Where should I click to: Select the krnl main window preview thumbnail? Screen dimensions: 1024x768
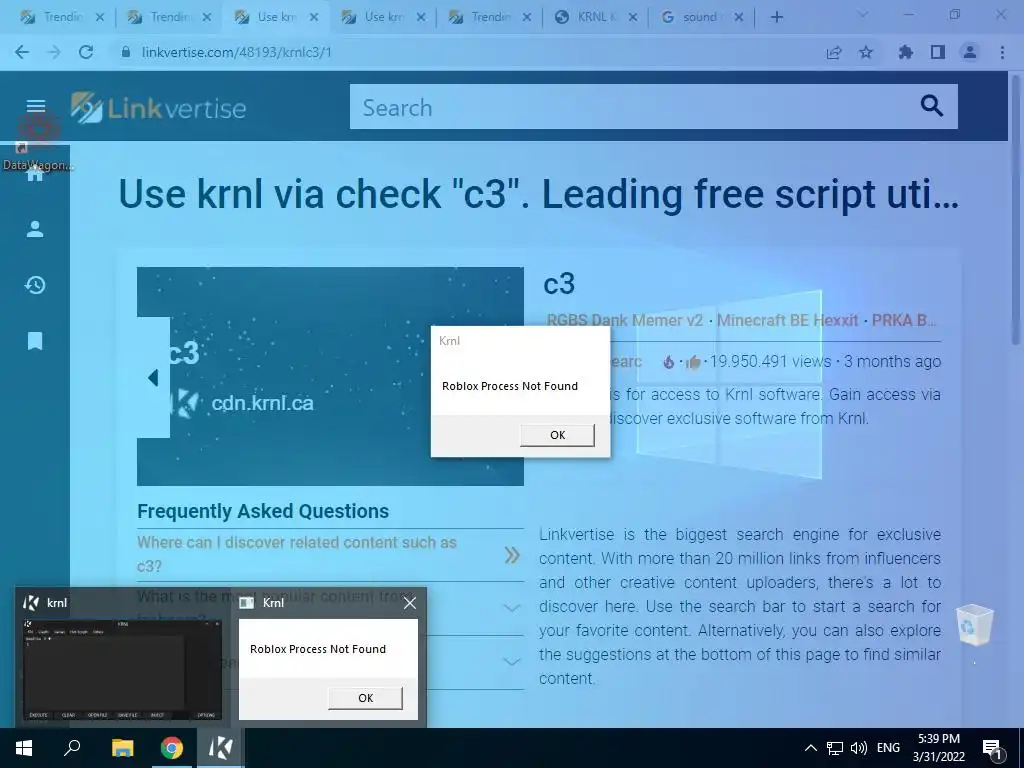tap(122, 669)
